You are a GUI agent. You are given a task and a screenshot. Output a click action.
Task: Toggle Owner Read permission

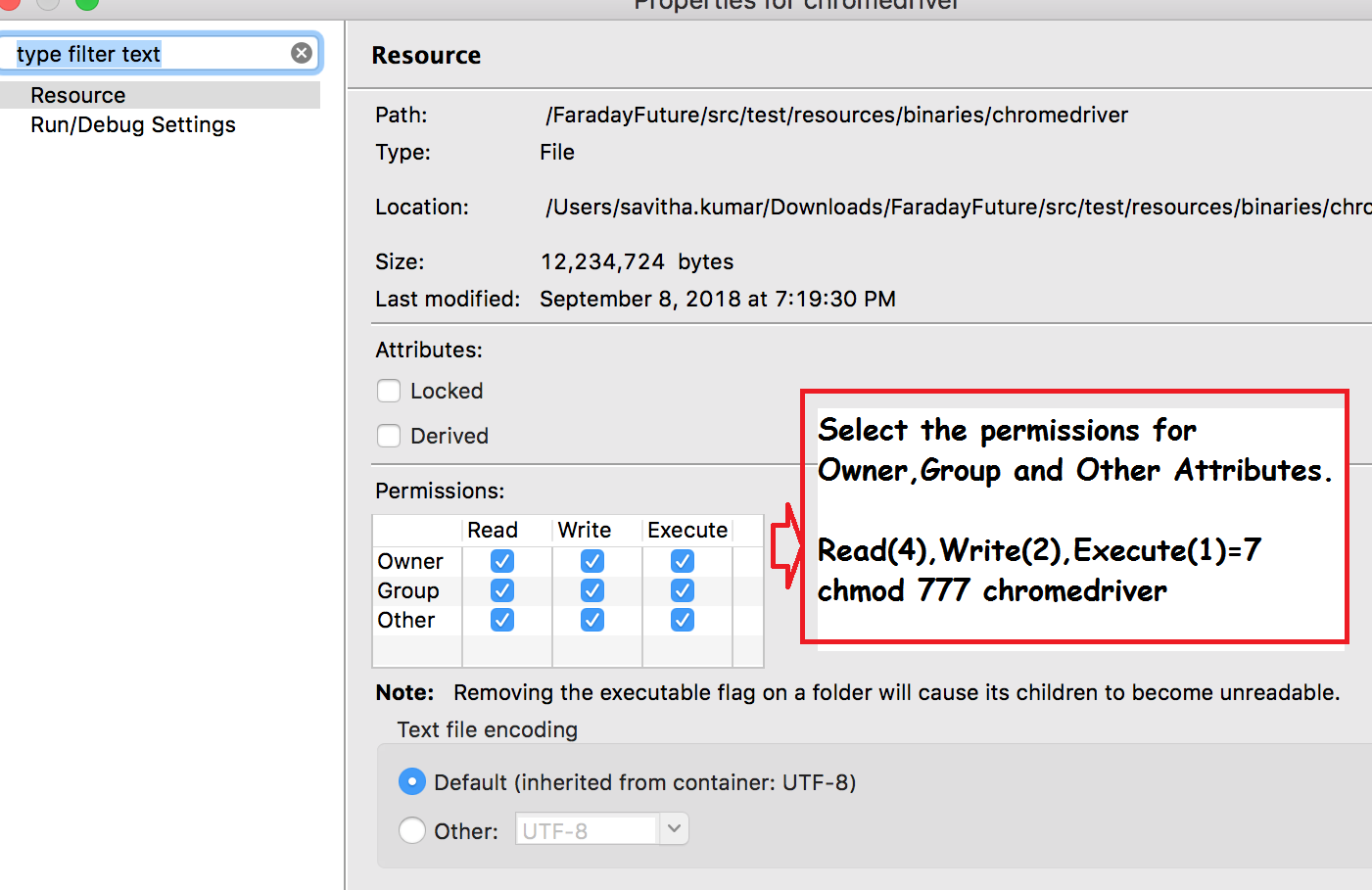point(502,561)
